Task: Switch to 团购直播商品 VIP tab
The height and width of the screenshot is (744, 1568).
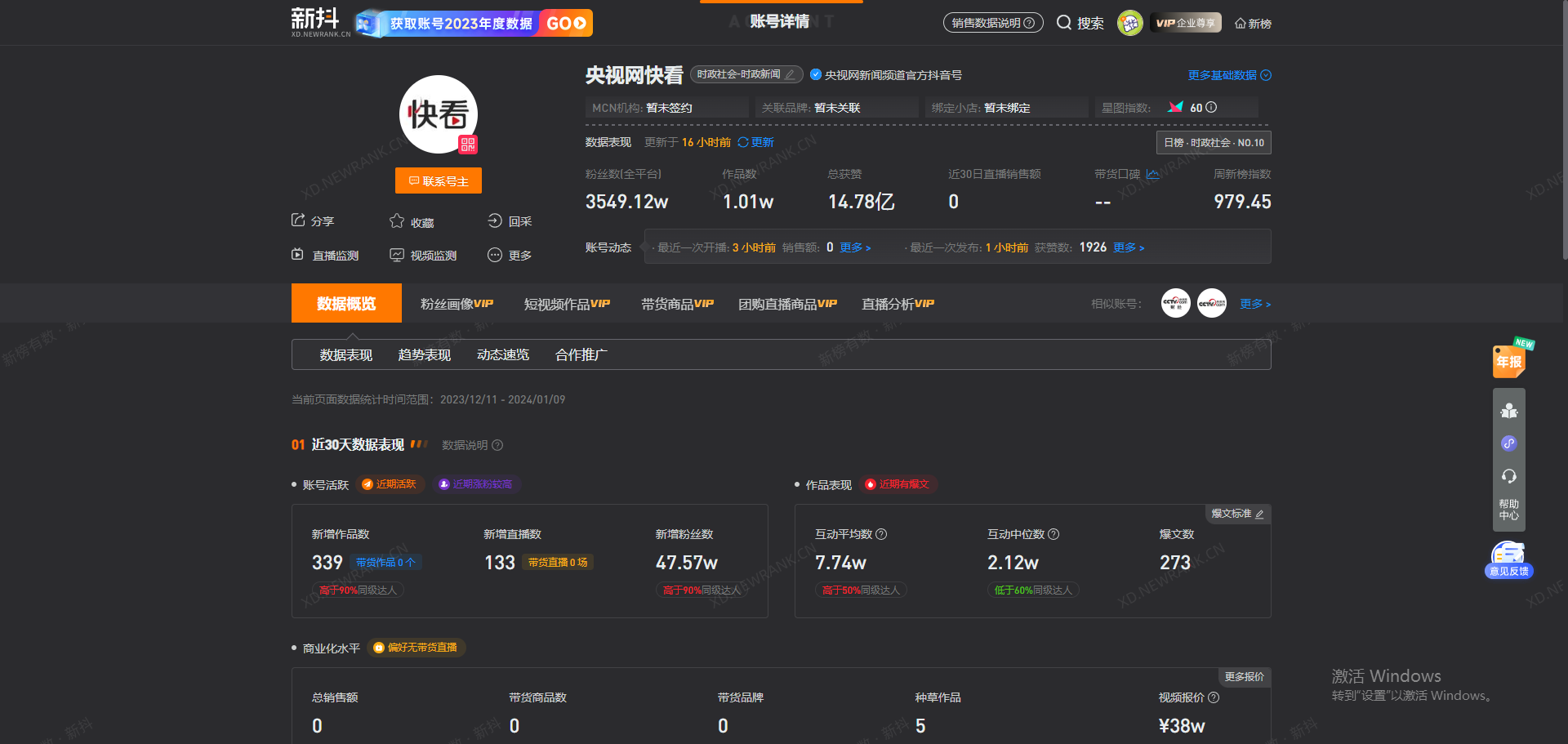Action: (787, 304)
